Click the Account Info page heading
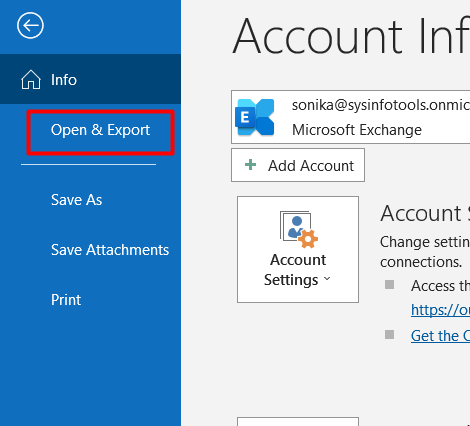Screen dimensions: 470x426 tap(351, 36)
